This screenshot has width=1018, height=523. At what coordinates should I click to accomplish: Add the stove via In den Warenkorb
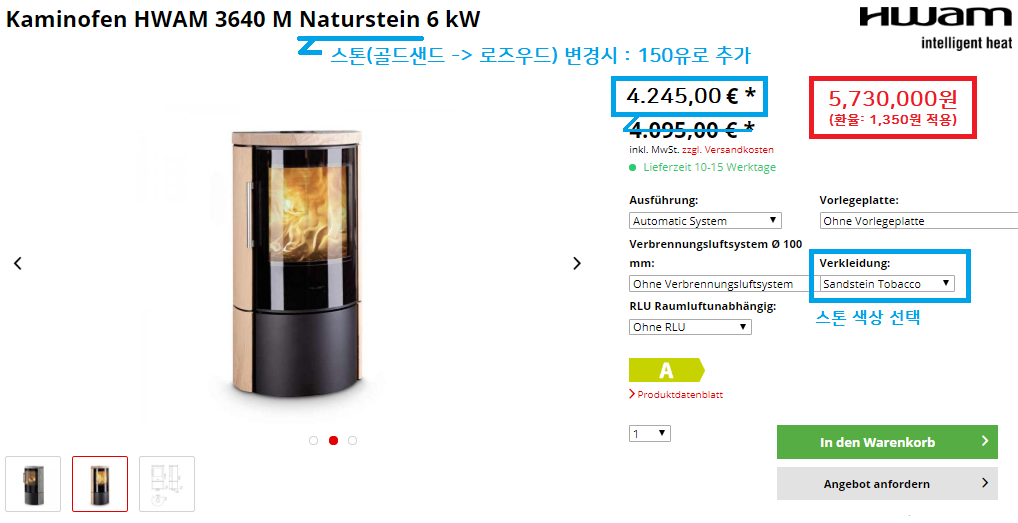[887, 443]
